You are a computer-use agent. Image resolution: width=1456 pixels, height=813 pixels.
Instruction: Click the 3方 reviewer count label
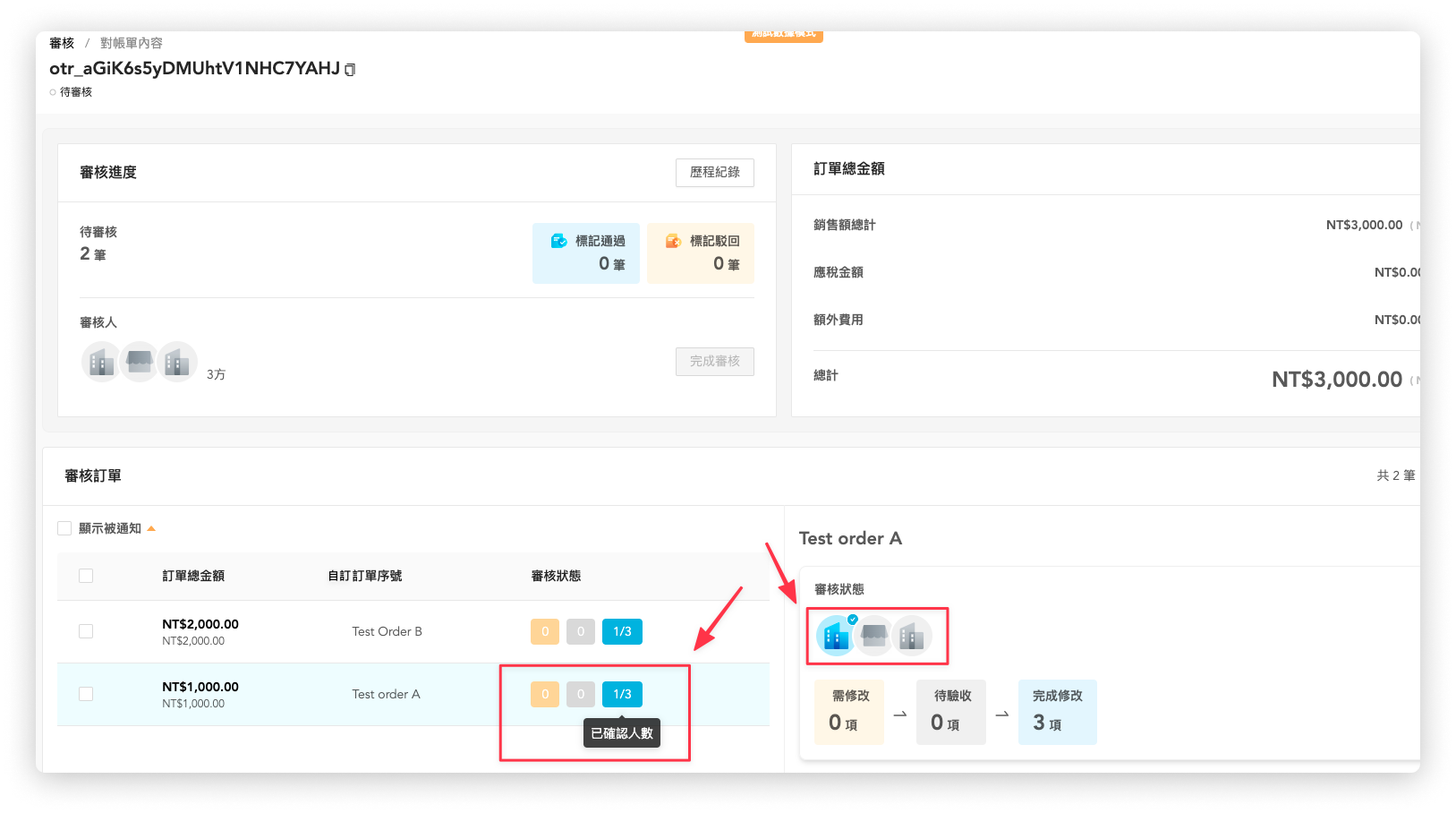coord(216,374)
